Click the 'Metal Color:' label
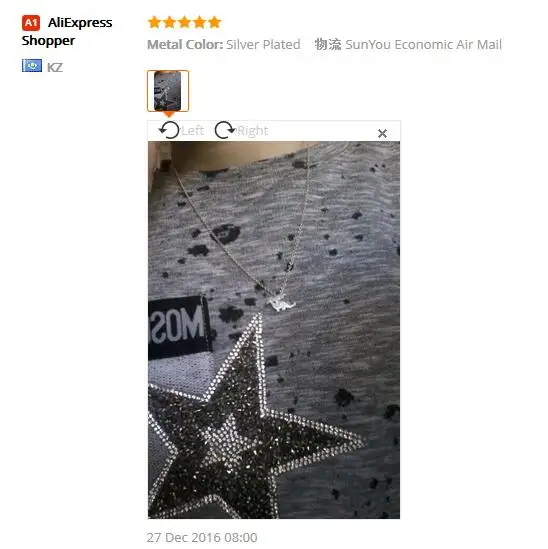 click(185, 45)
